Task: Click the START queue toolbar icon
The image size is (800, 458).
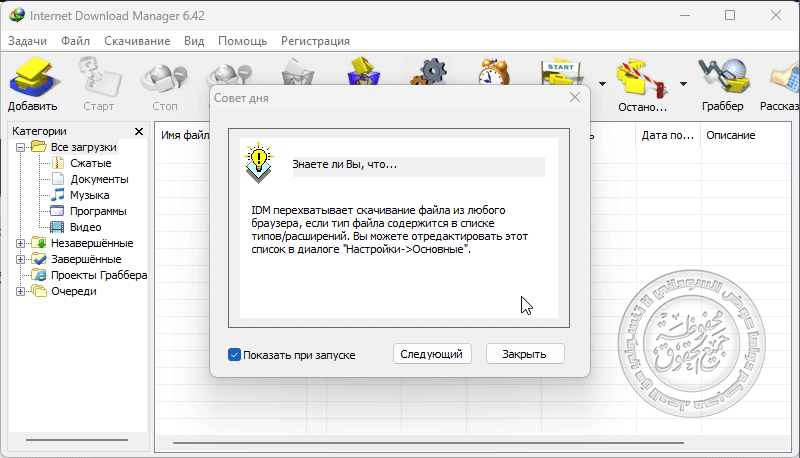Action: coord(561,72)
